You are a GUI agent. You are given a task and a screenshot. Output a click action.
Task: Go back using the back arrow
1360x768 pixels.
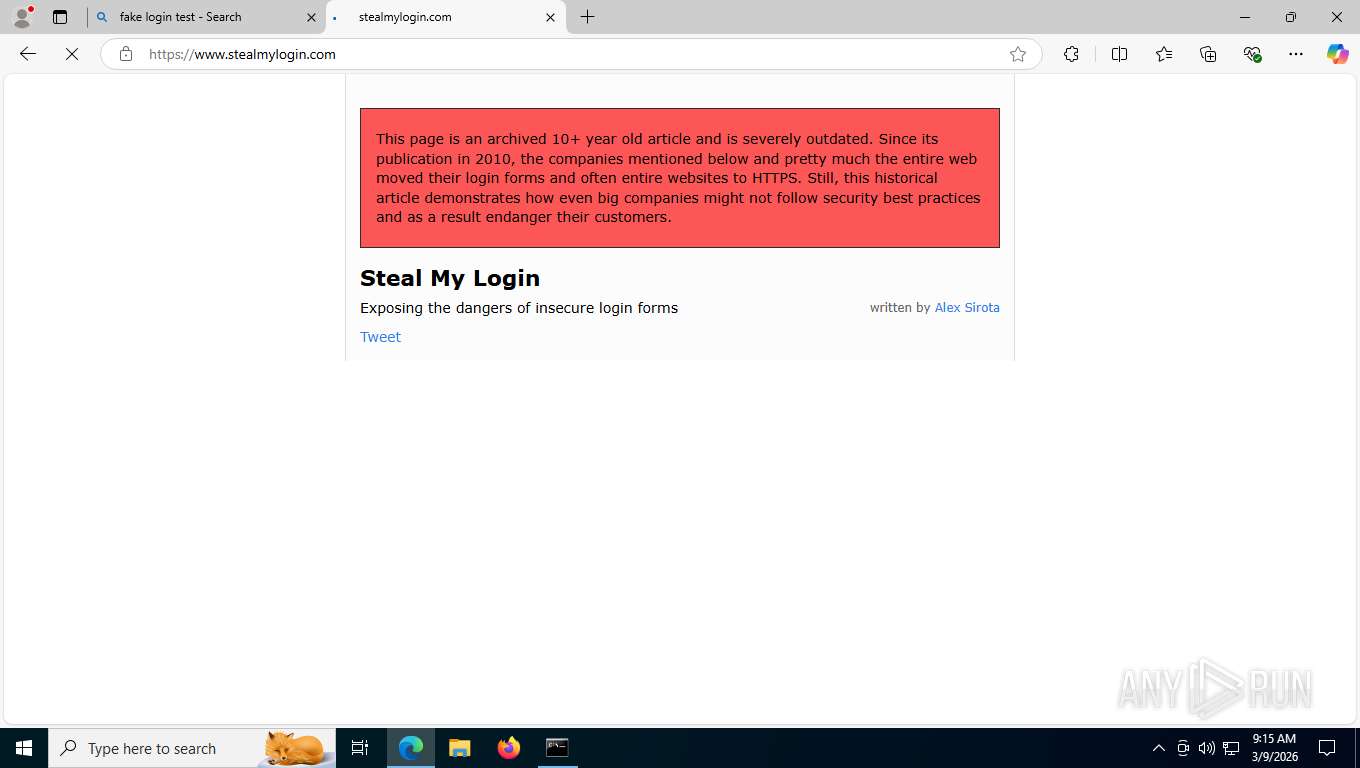(28, 54)
